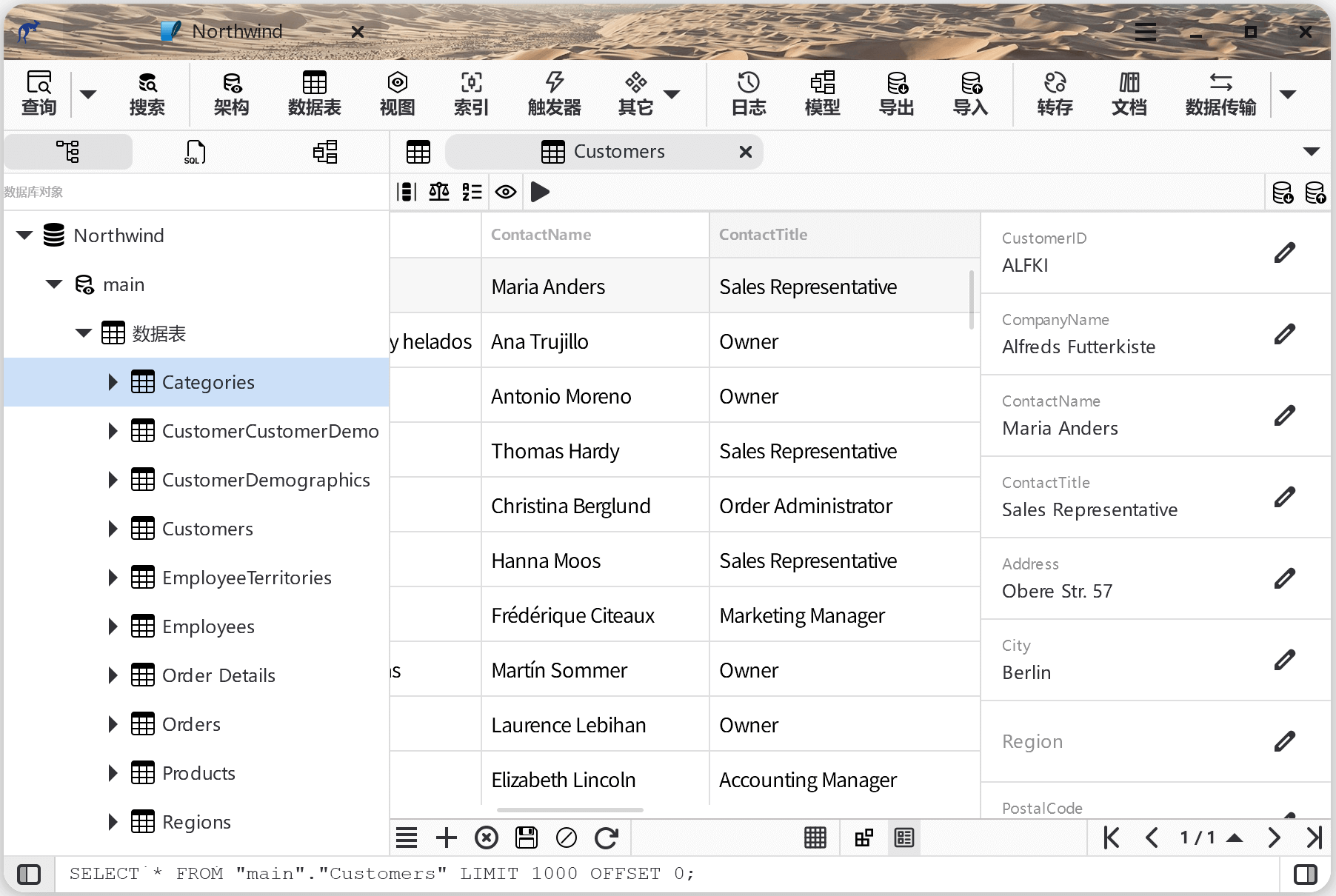The image size is (1336, 896).
Task: Toggle the left sidebar panel
Action: tap(29, 875)
